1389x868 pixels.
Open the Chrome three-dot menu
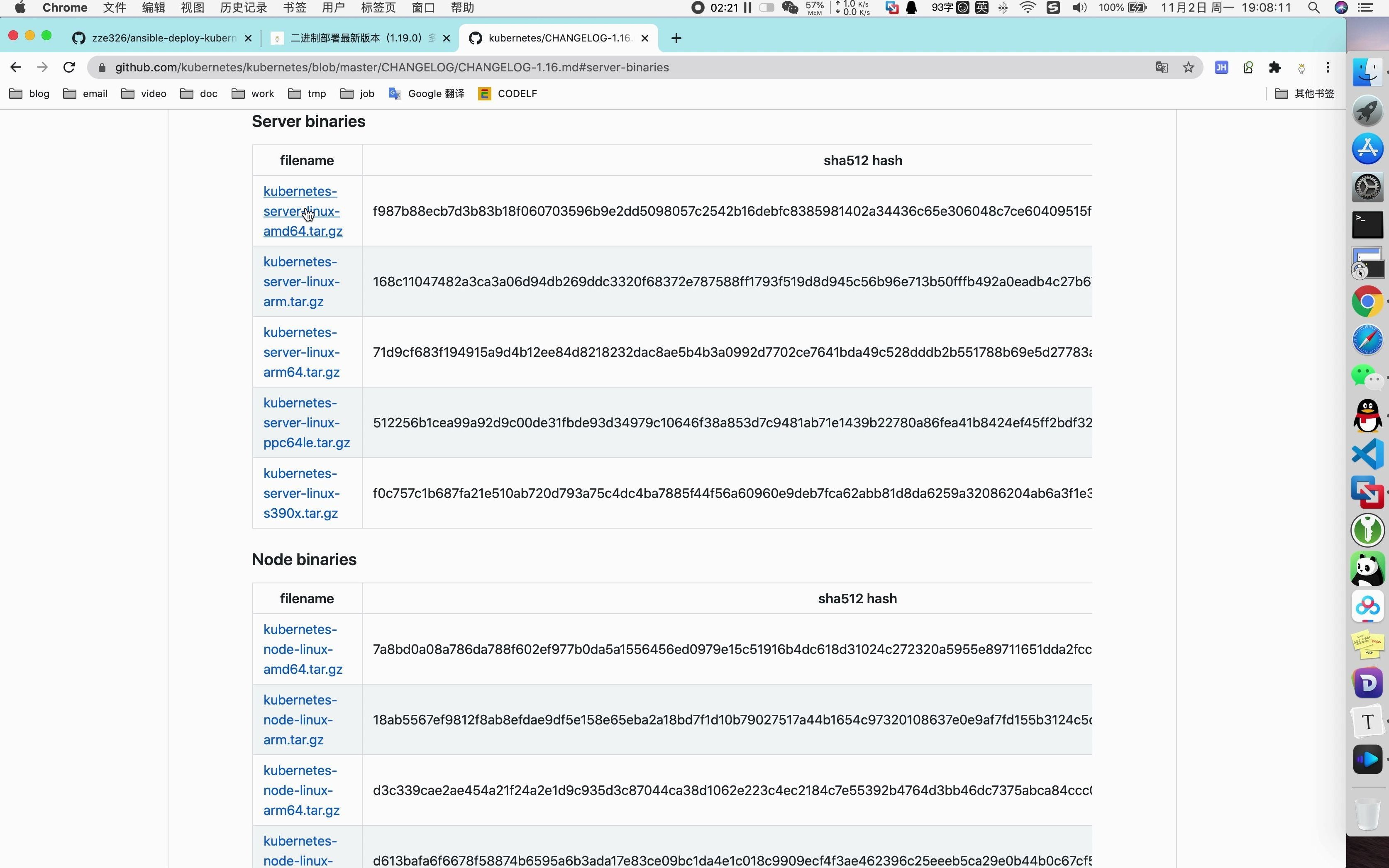[1328, 67]
